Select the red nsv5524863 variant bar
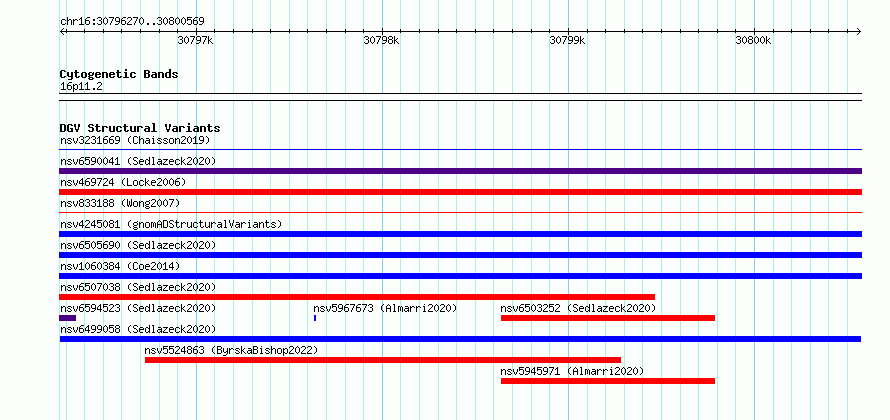Viewport: 890px width, 420px height. coord(383,360)
